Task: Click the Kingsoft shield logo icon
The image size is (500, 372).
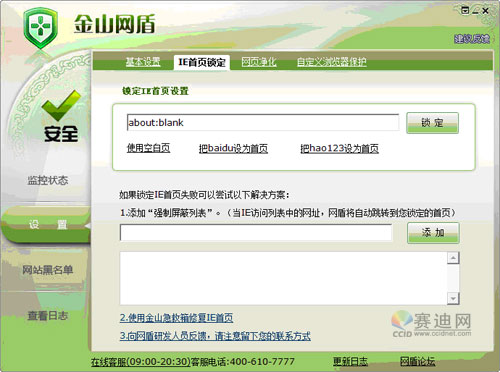Action: click(x=41, y=28)
